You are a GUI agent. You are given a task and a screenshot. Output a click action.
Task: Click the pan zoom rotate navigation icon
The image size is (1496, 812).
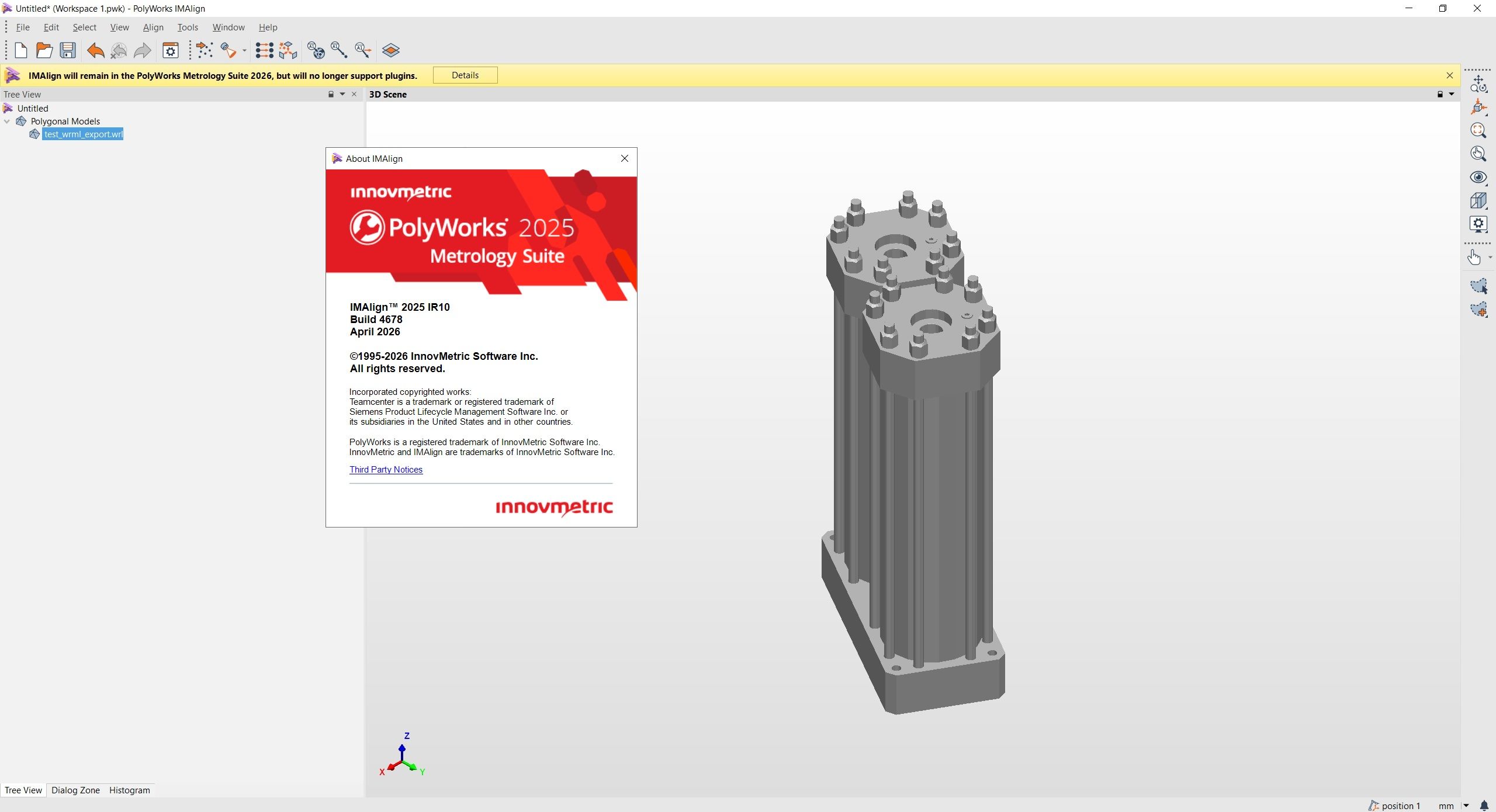pos(1478,84)
